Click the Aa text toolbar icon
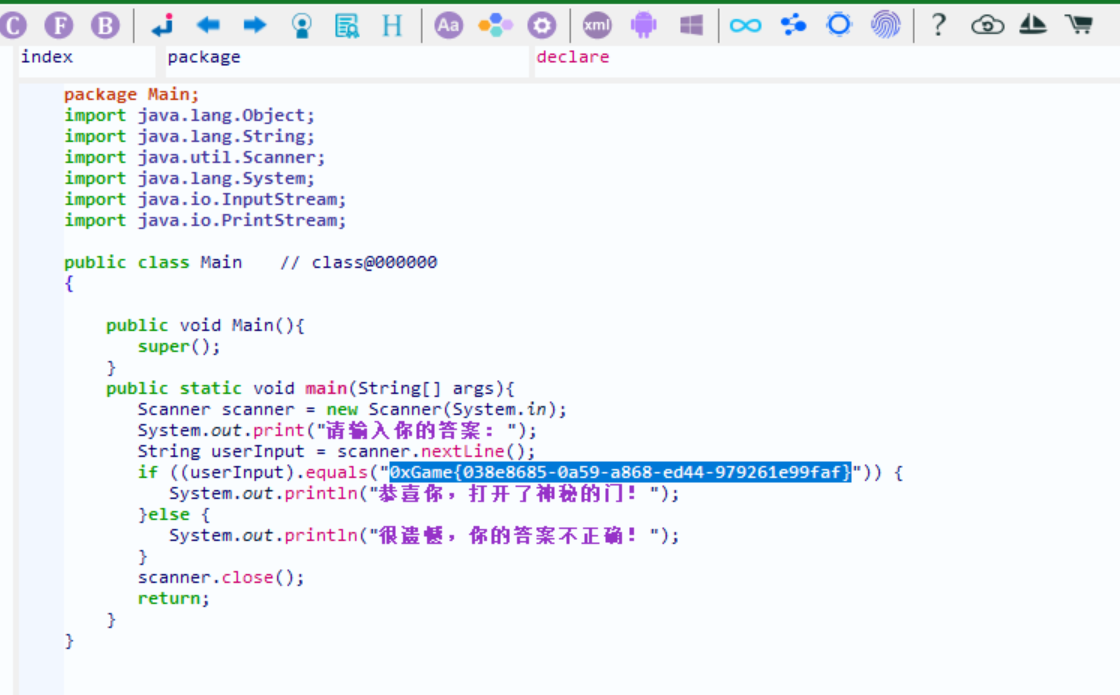The height and width of the screenshot is (695, 1120). [449, 25]
